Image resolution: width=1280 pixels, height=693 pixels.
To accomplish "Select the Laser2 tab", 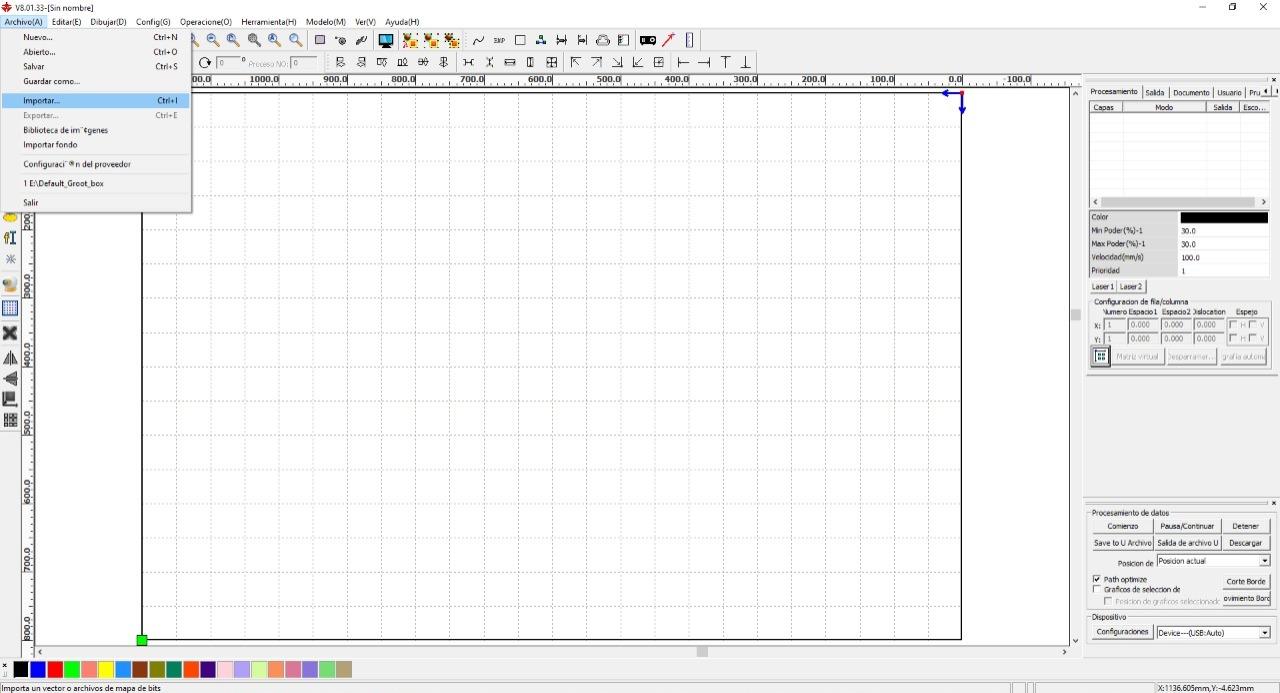I will click(x=1131, y=286).
